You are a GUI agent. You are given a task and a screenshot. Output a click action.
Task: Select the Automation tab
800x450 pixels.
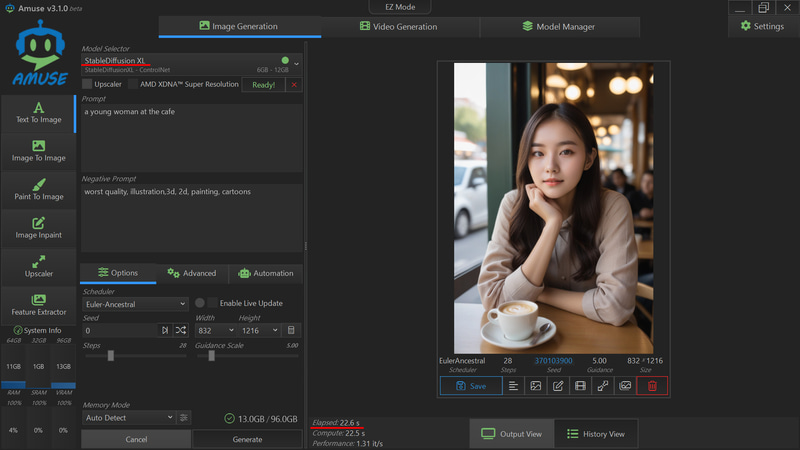pos(266,273)
